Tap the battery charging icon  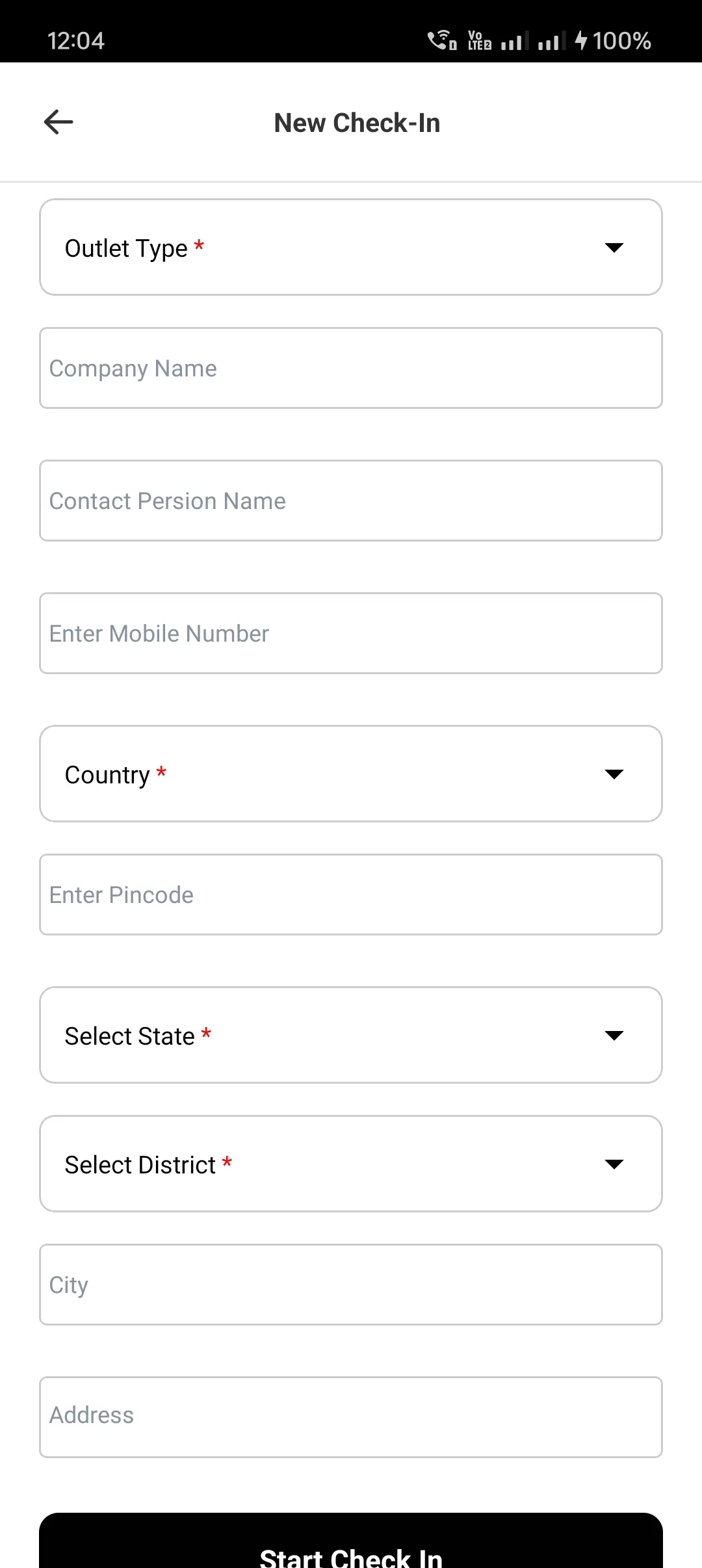click(x=581, y=41)
